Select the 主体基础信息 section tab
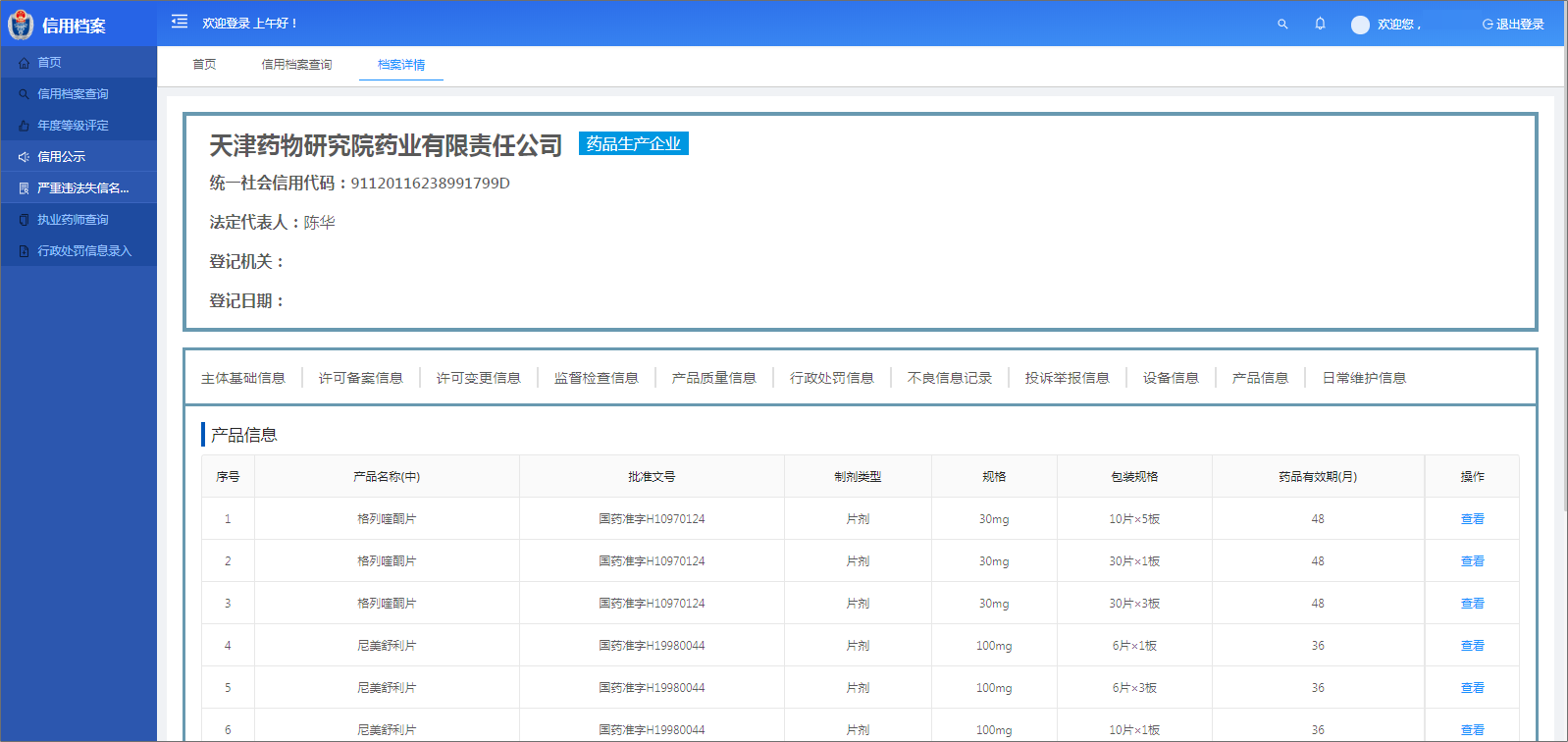 pos(243,378)
